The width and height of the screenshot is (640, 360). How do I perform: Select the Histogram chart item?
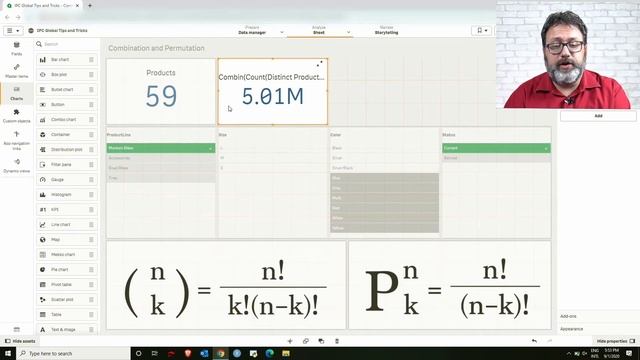[67, 195]
